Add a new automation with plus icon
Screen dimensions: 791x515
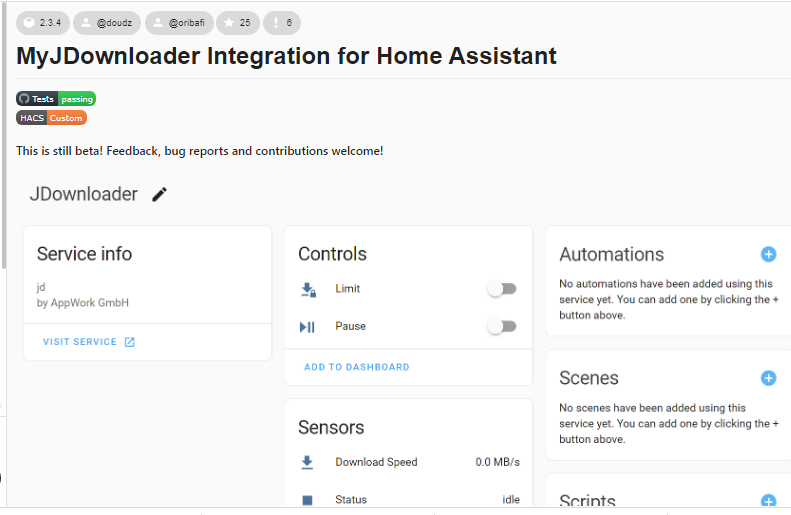(768, 254)
